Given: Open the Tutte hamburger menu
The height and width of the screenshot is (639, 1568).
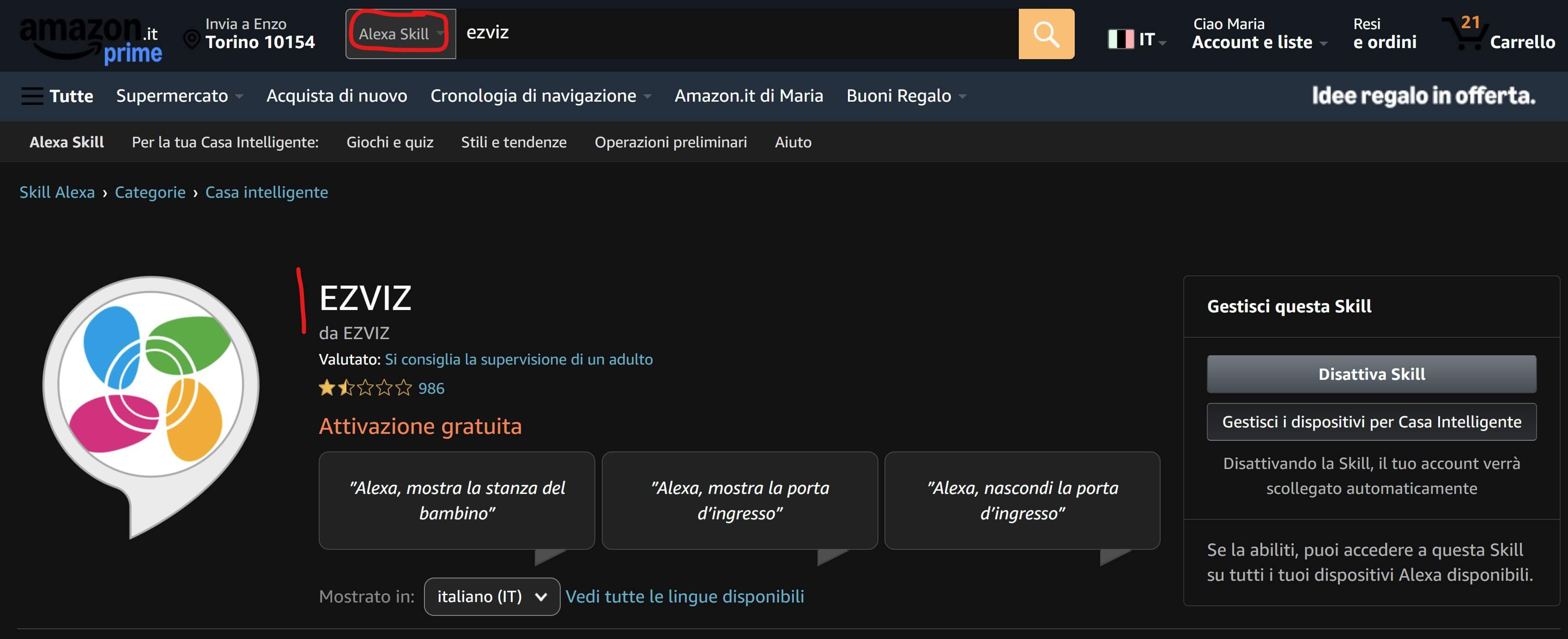Looking at the screenshot, I should point(57,96).
